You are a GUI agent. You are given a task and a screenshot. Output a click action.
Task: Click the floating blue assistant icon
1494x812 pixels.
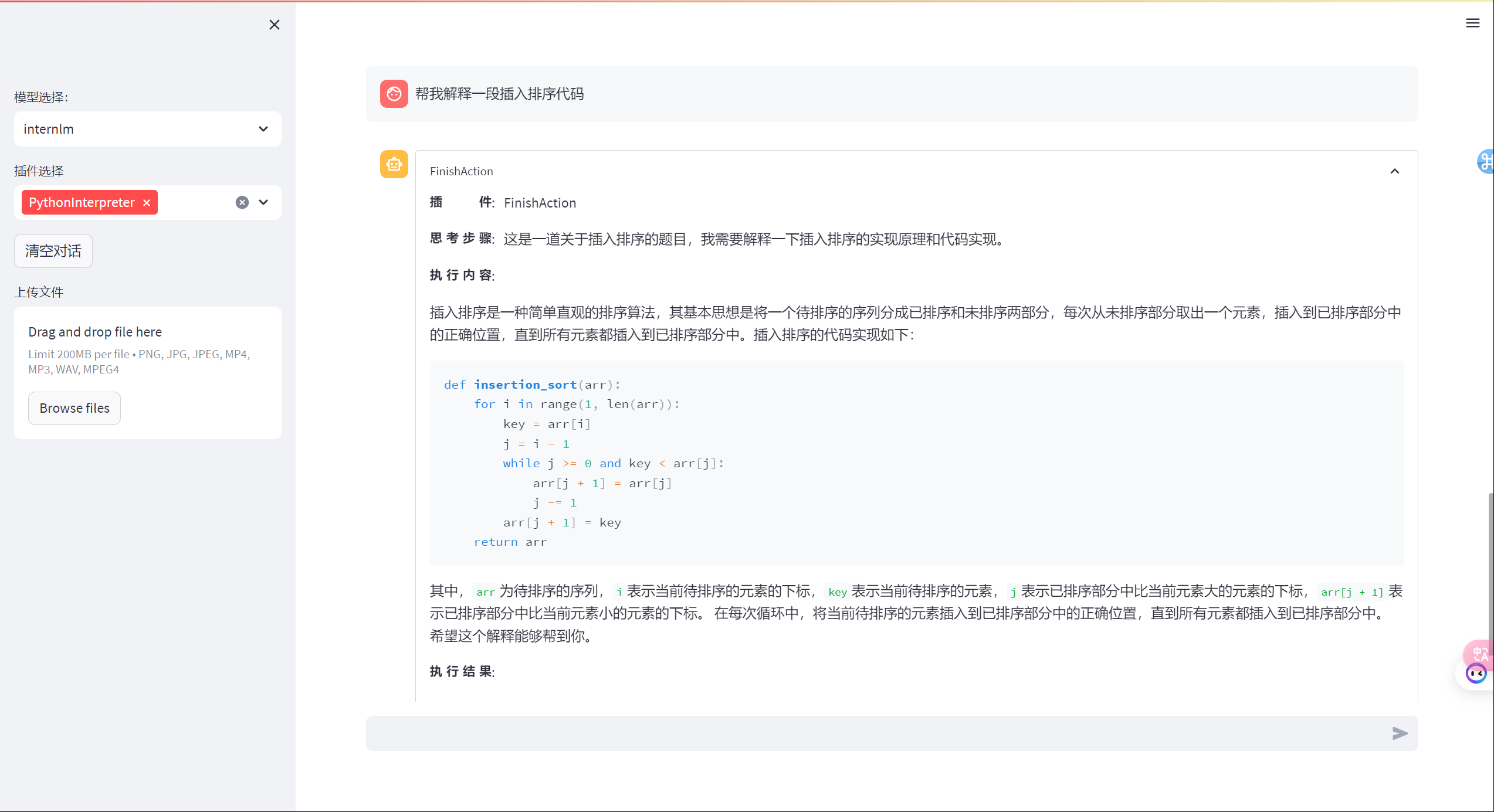(x=1486, y=161)
